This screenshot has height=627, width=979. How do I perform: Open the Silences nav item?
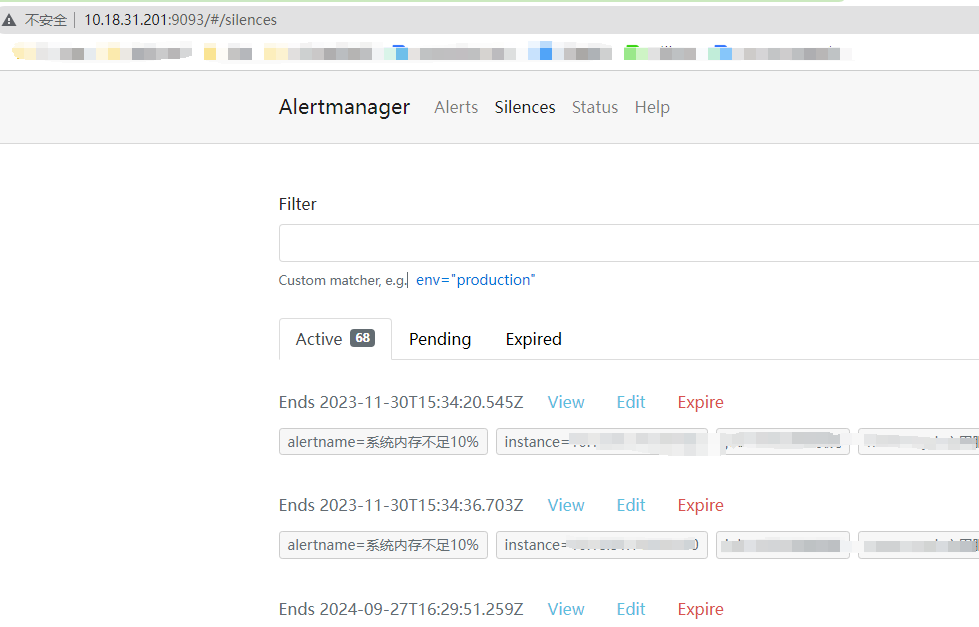[x=524, y=107]
